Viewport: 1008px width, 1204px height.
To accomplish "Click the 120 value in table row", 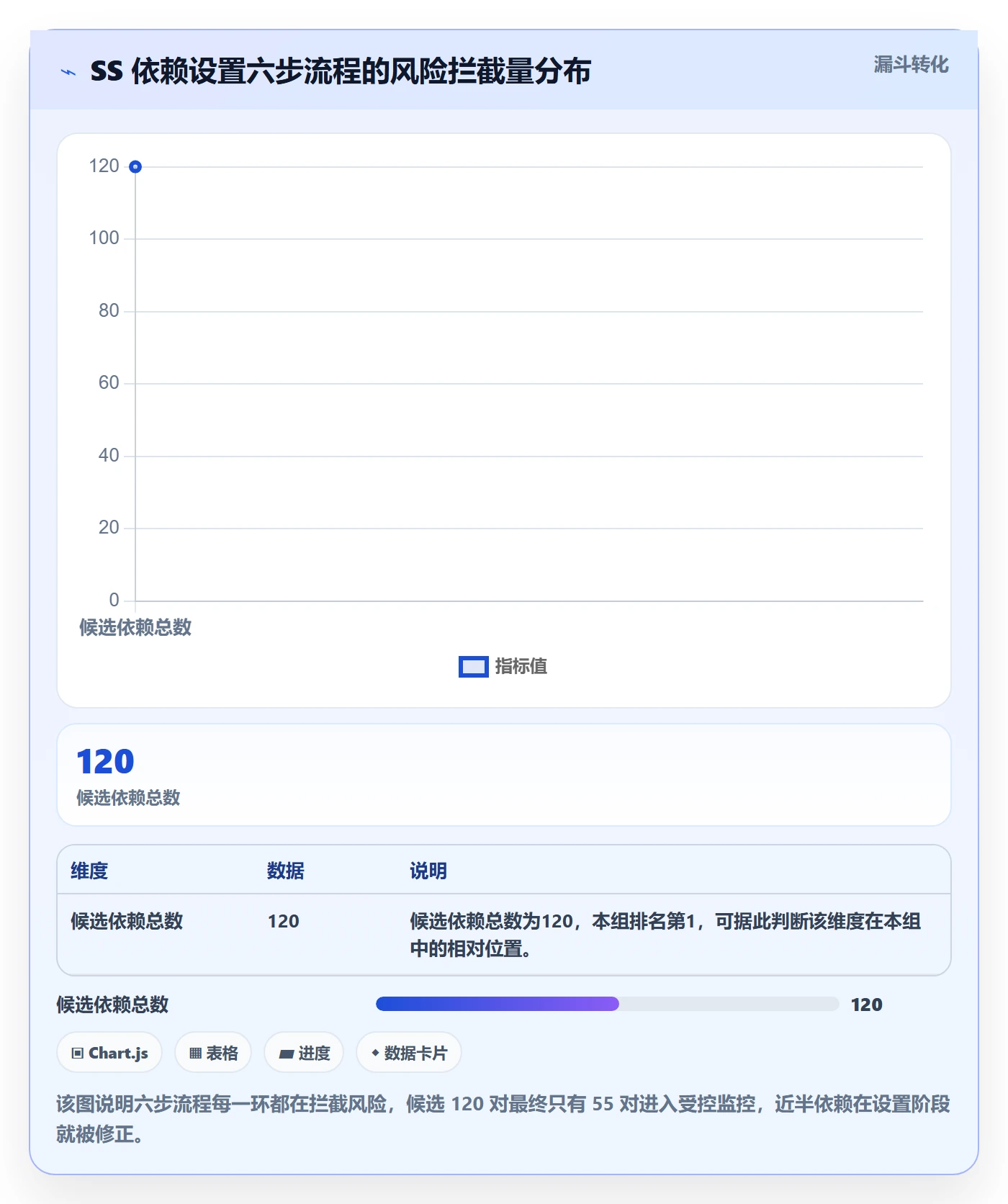I will pyautogui.click(x=283, y=921).
